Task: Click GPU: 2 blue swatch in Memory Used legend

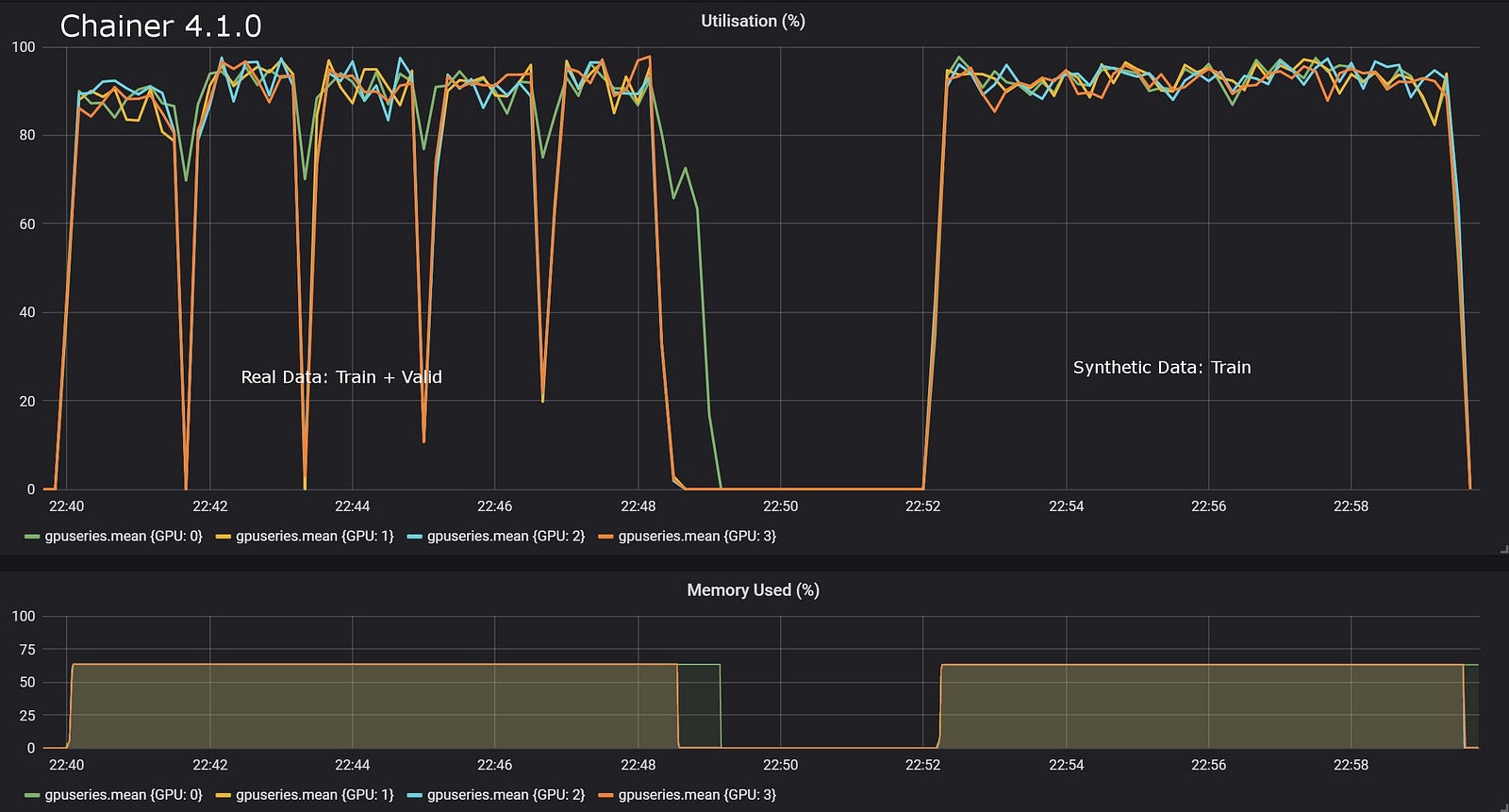Action: 414,795
